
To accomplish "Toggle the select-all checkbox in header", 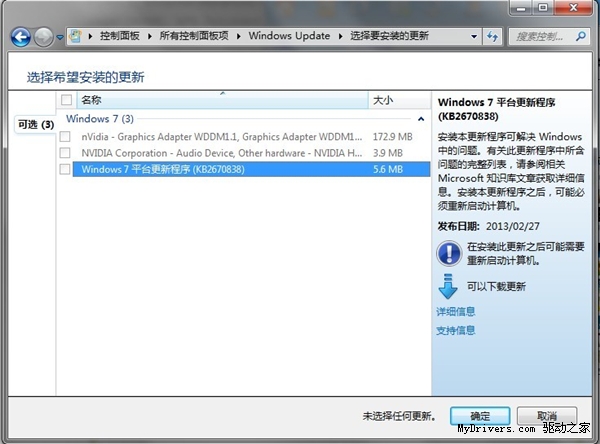I will click(66, 100).
